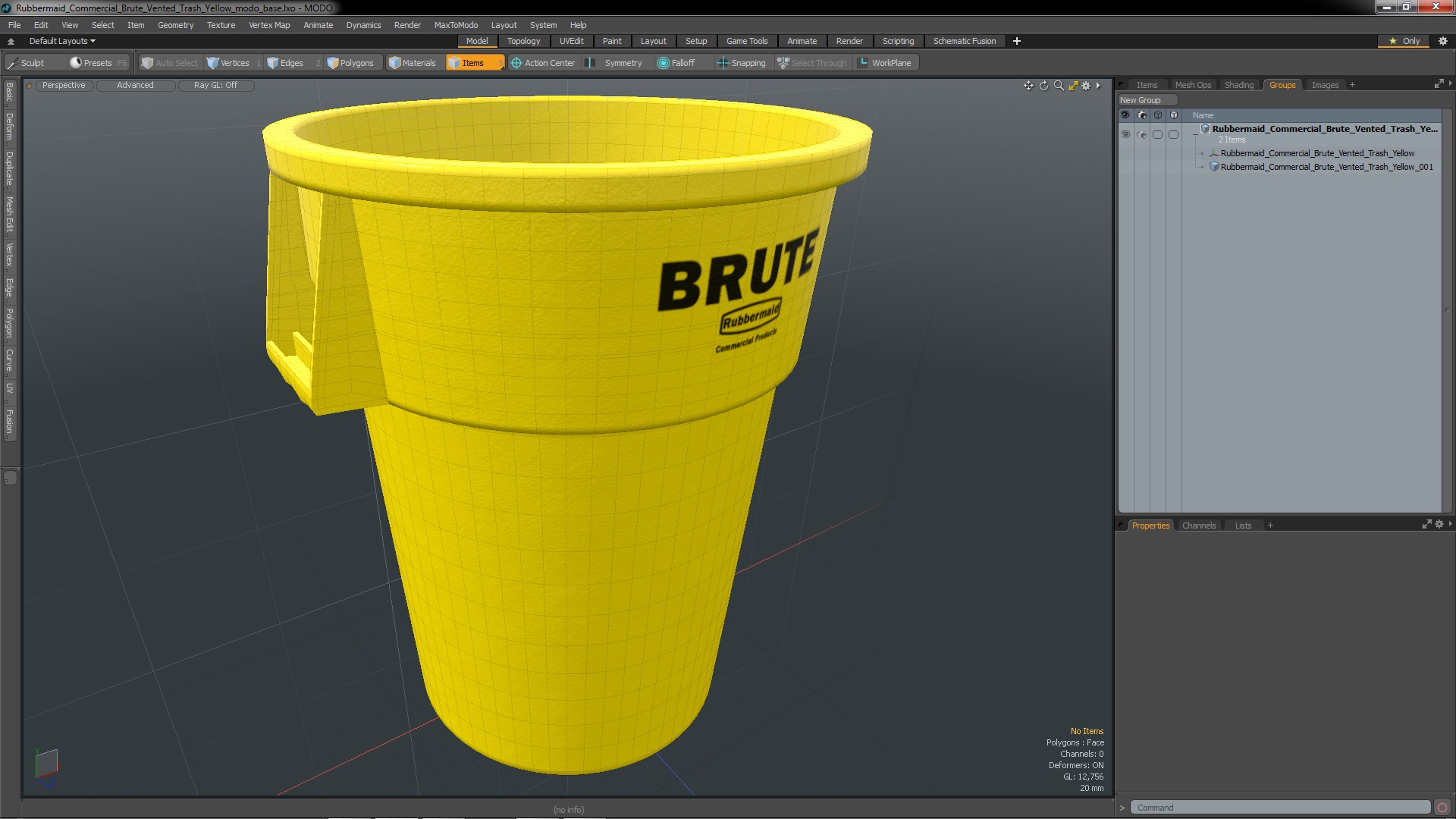Open the Vertex Map menu
This screenshot has width=1456, height=819.
coord(269,25)
